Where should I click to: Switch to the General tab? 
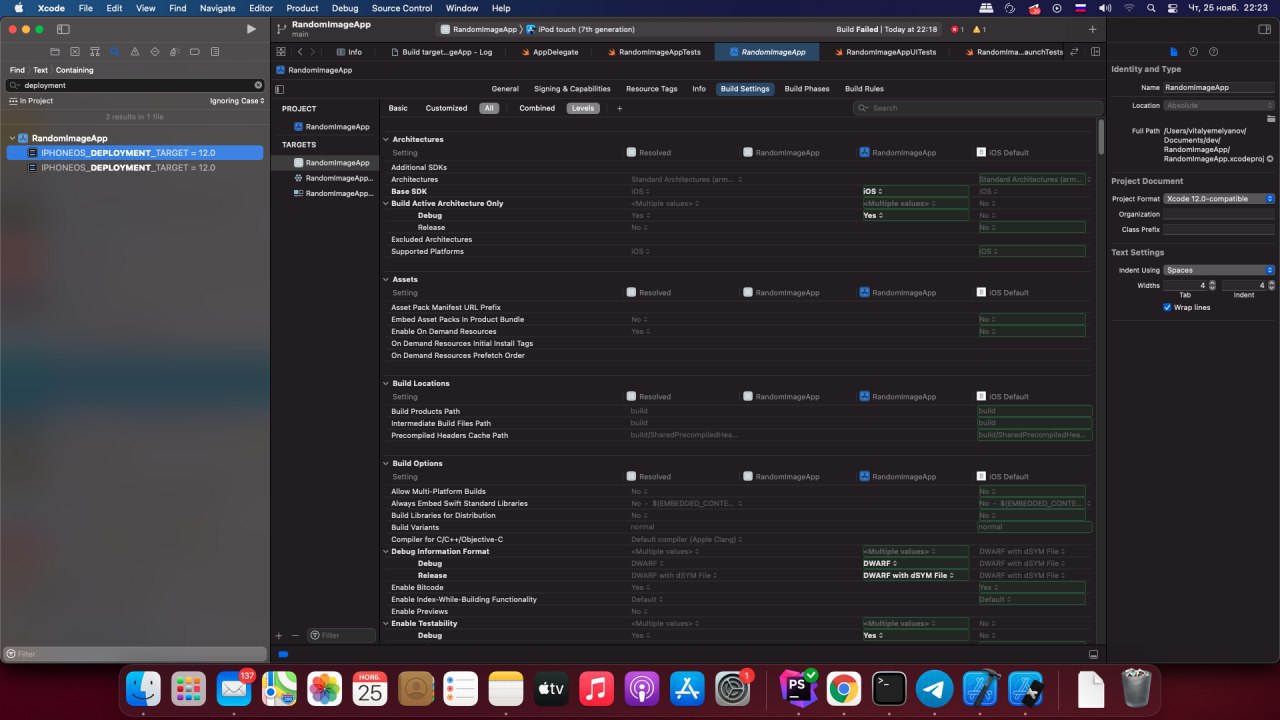point(505,89)
